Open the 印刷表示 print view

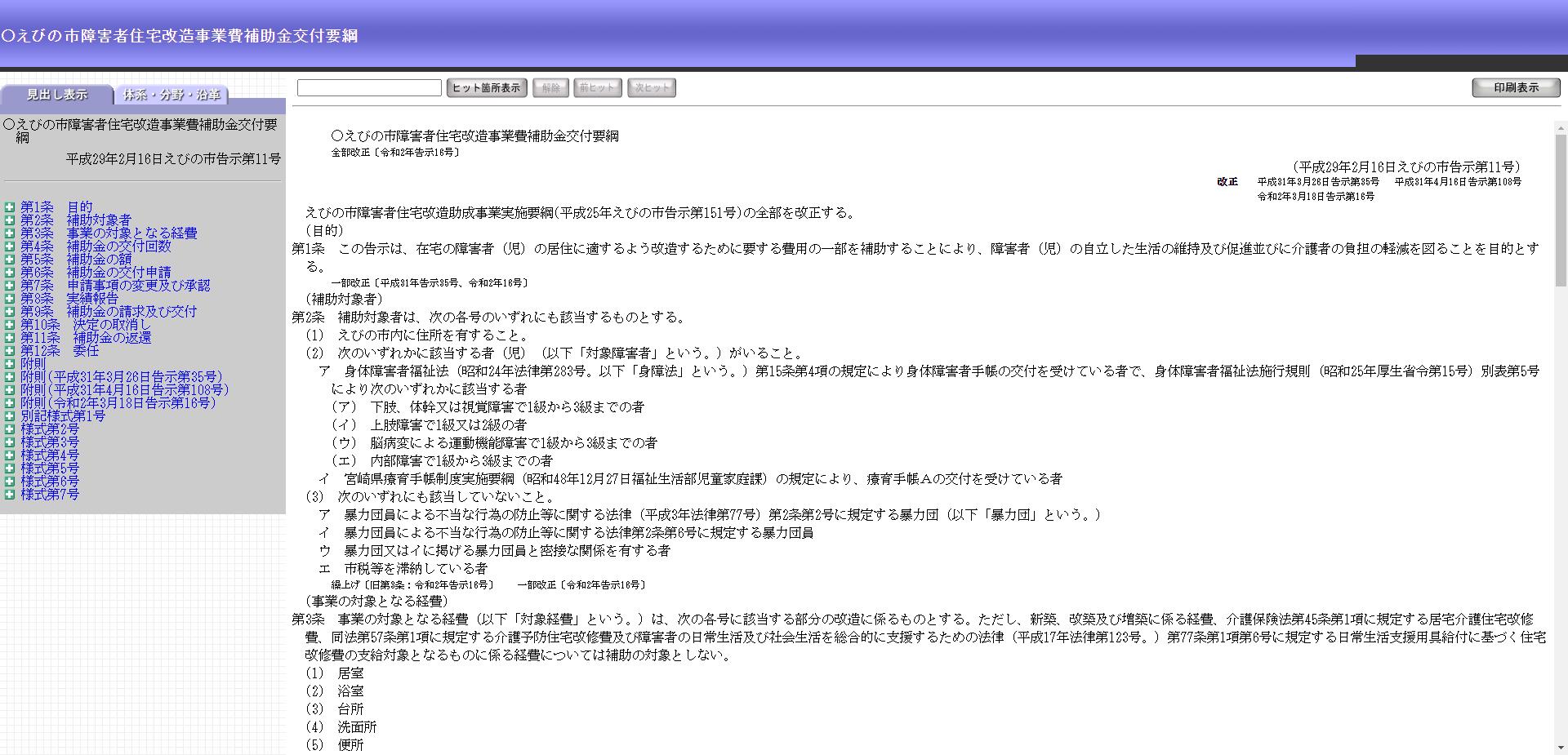click(x=1516, y=88)
